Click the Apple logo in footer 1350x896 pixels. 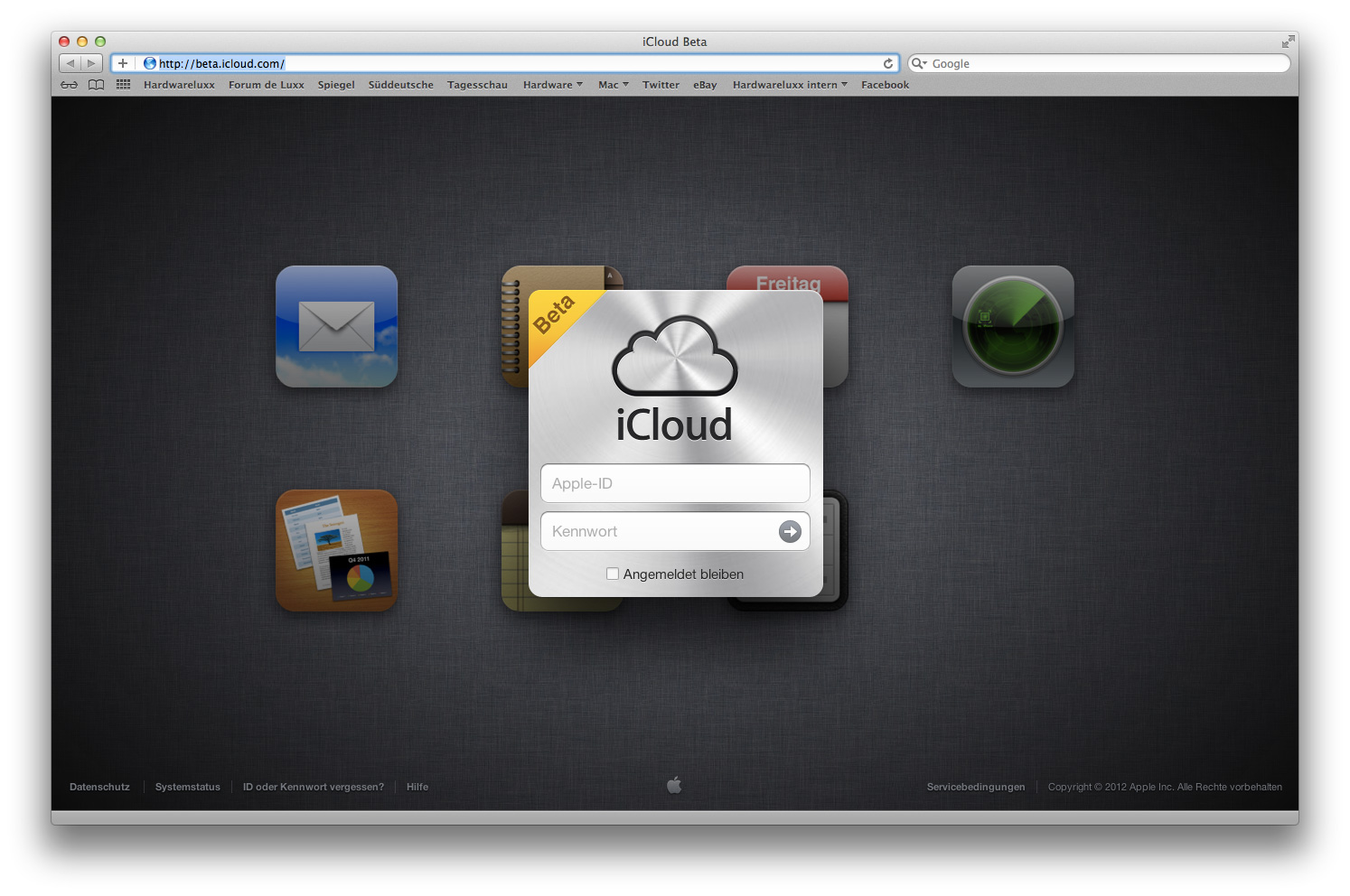tap(674, 785)
